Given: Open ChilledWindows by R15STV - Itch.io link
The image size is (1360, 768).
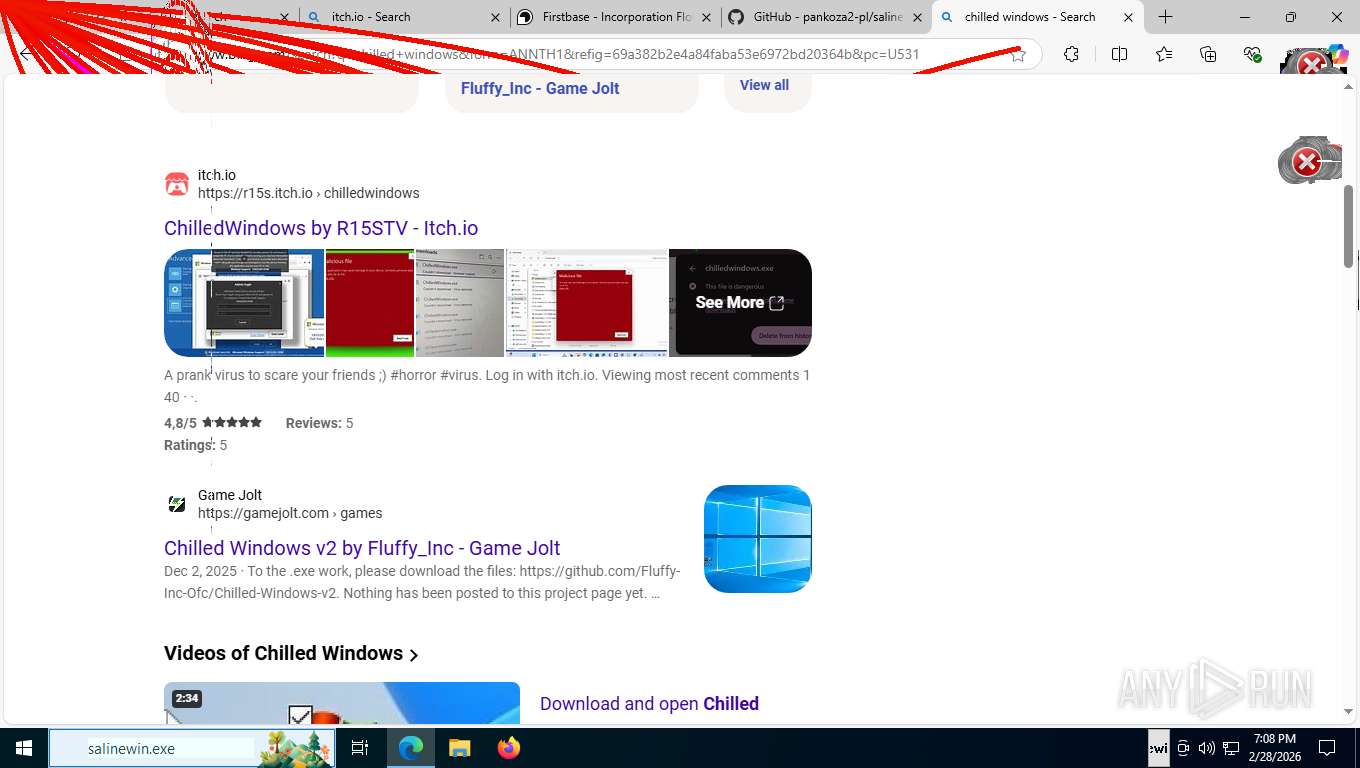Looking at the screenshot, I should click(x=321, y=228).
